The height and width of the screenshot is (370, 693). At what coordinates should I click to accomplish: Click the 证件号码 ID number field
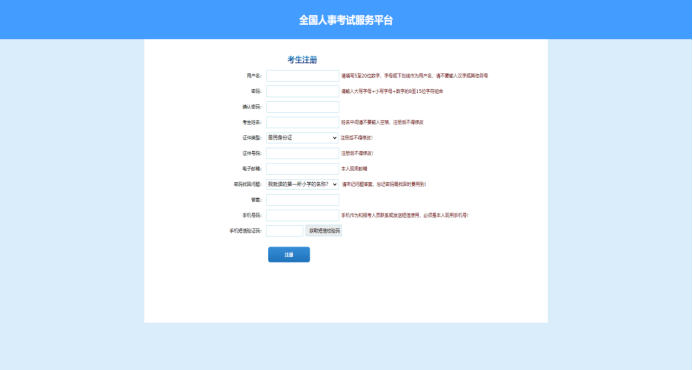[x=302, y=153]
